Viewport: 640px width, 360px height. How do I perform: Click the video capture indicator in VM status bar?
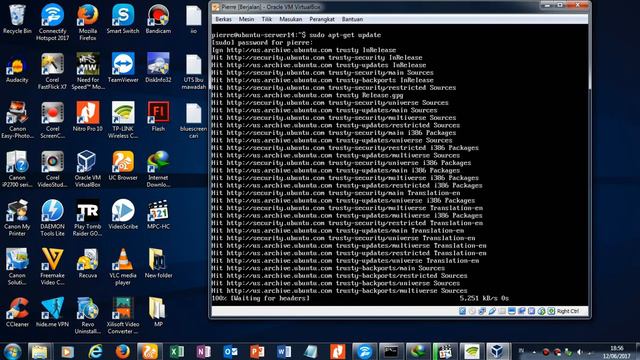(x=522, y=311)
